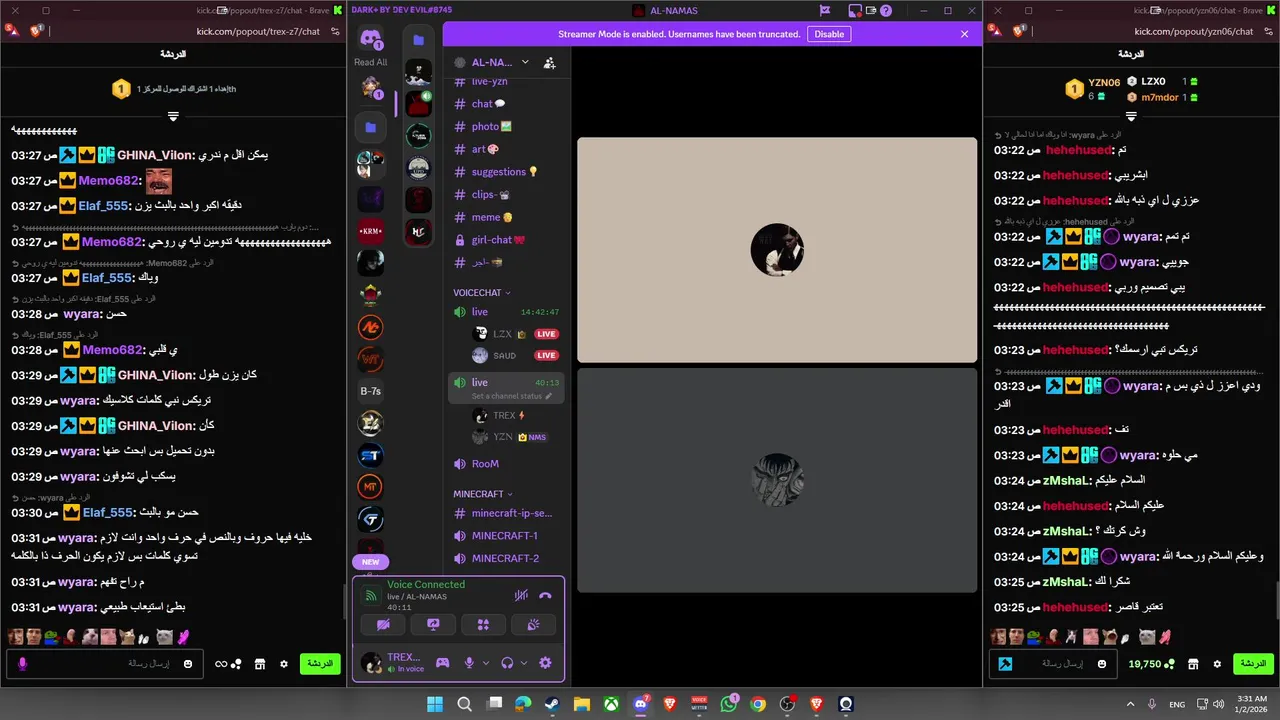Mute the microphone in Discord
The image size is (1280, 720).
[x=468, y=662]
